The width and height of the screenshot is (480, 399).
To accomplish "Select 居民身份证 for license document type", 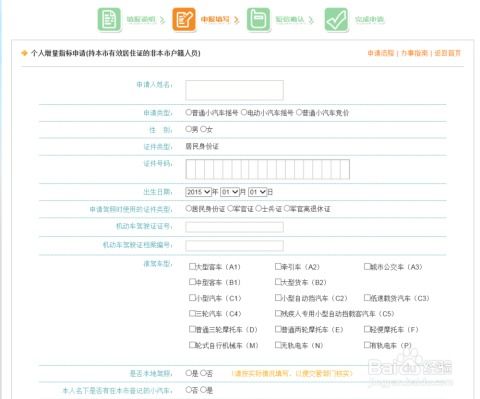I will pos(189,209).
